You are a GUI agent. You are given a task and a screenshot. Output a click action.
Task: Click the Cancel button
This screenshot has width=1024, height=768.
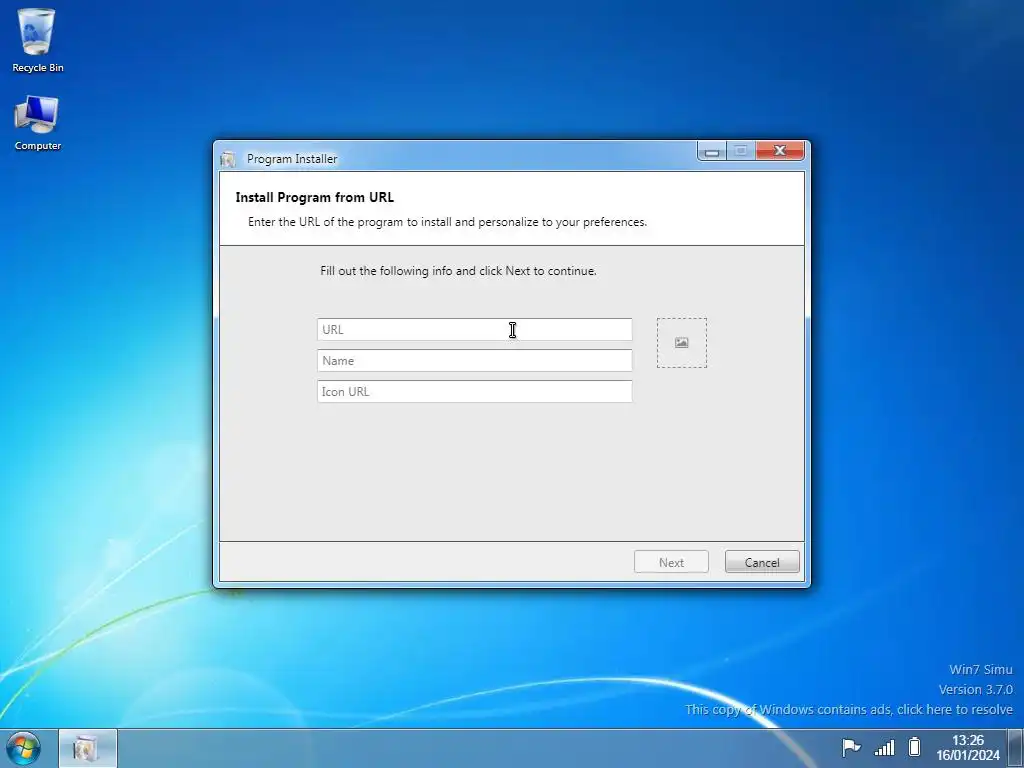click(x=762, y=562)
